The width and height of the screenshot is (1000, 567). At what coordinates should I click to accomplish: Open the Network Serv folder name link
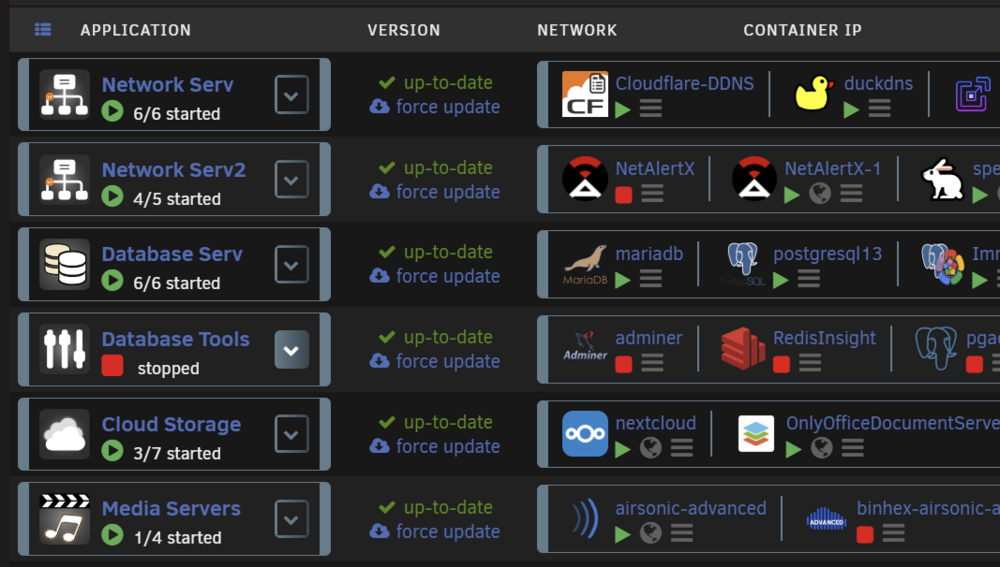tap(168, 84)
